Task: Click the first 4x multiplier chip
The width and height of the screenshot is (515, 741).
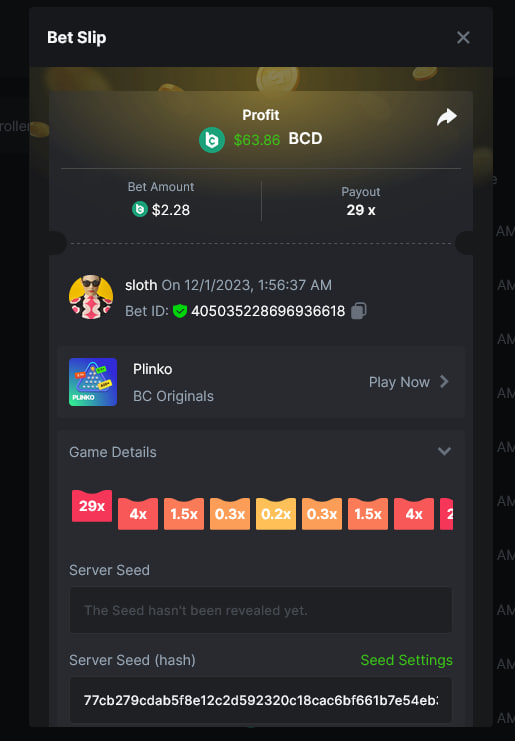Action: pos(138,514)
